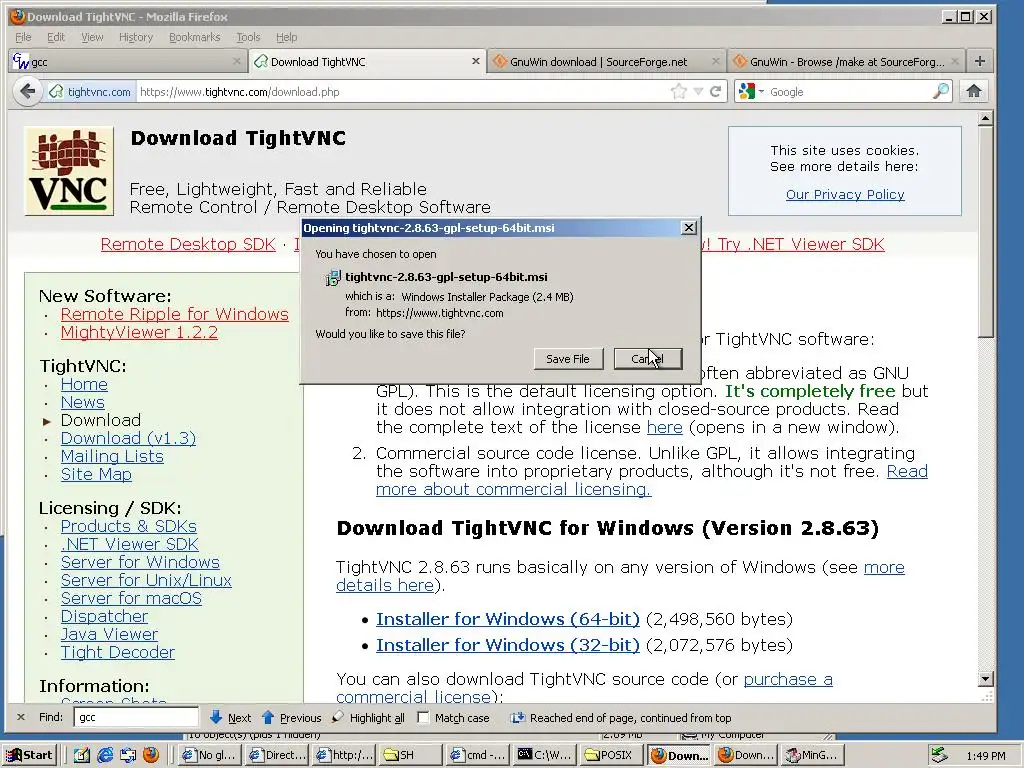Open the Mailing Lists link
This screenshot has width=1024, height=768.
click(112, 456)
